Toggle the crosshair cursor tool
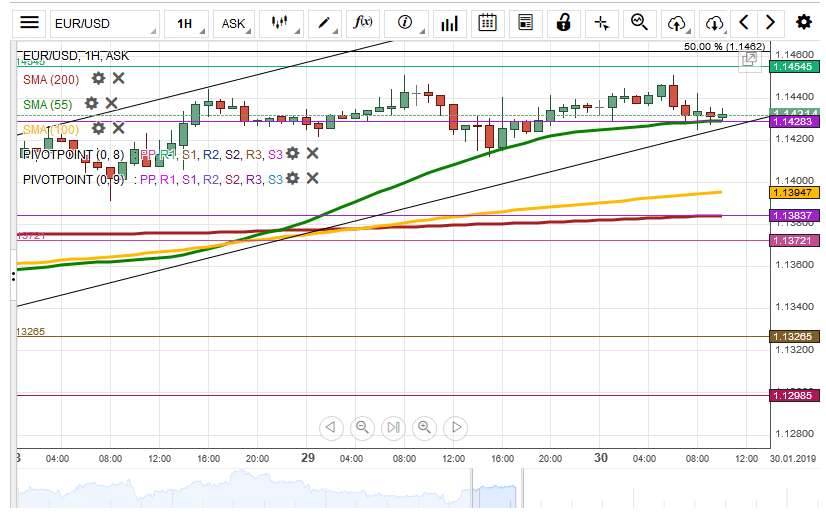The height and width of the screenshot is (515, 826). pos(601,22)
